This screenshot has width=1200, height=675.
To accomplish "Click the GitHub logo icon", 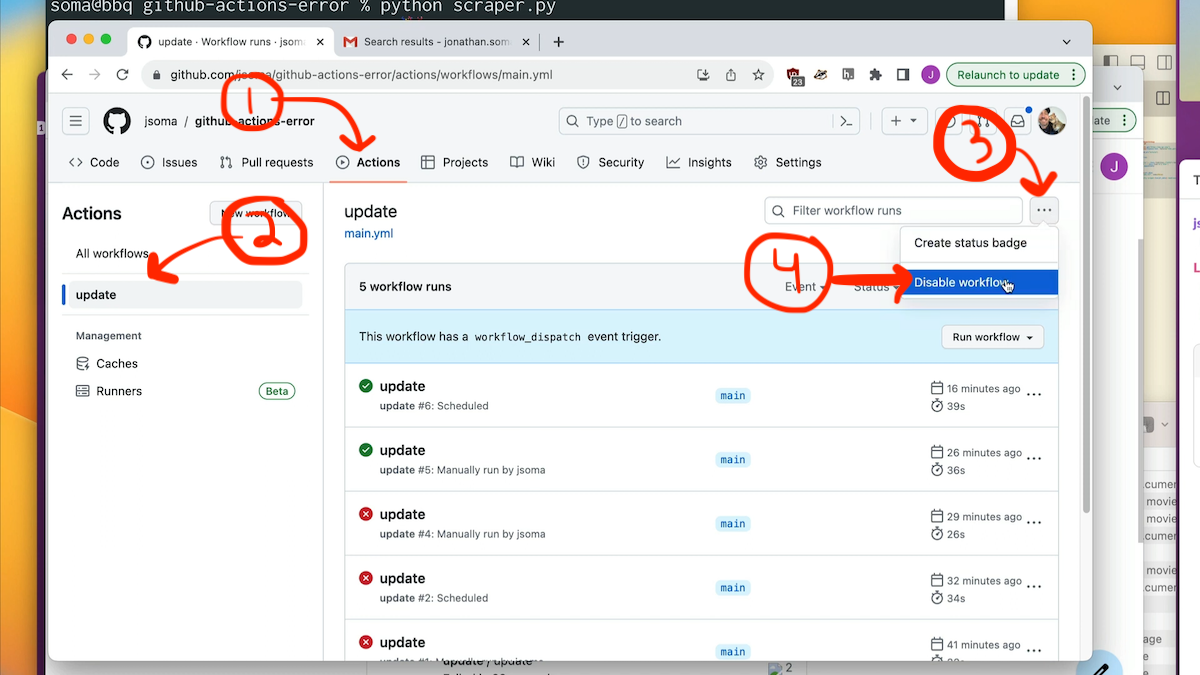I will pos(116,121).
